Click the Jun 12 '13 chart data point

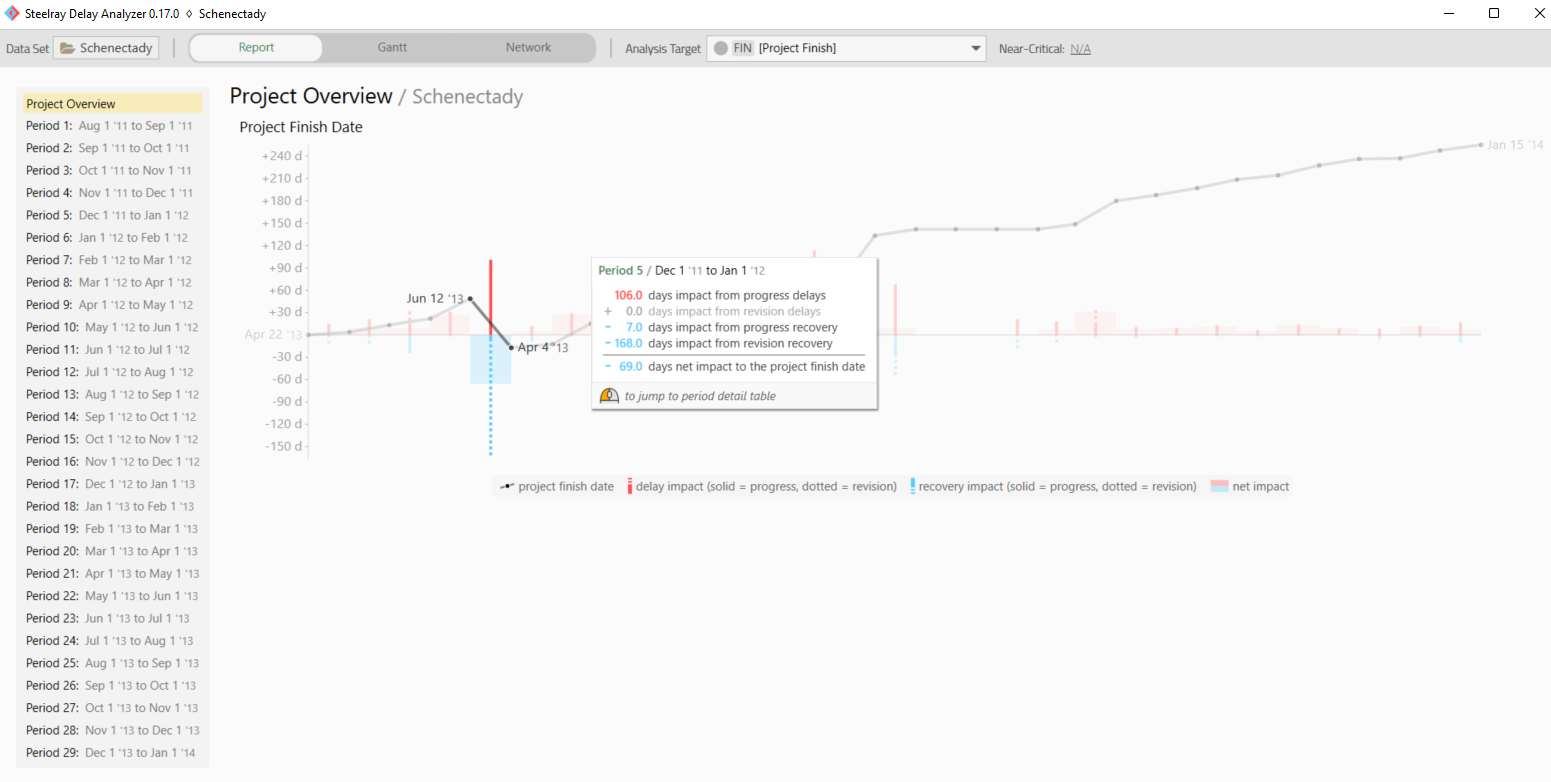coord(471,298)
